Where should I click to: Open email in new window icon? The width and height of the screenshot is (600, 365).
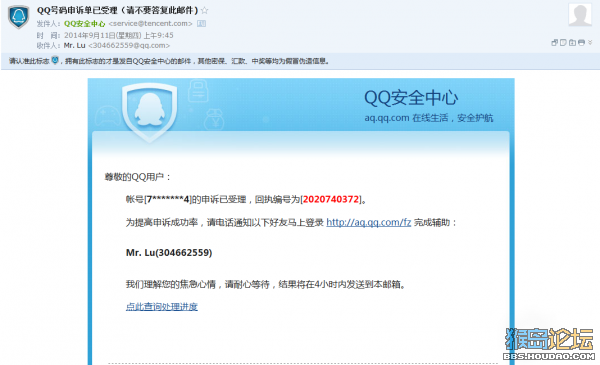[554, 42]
